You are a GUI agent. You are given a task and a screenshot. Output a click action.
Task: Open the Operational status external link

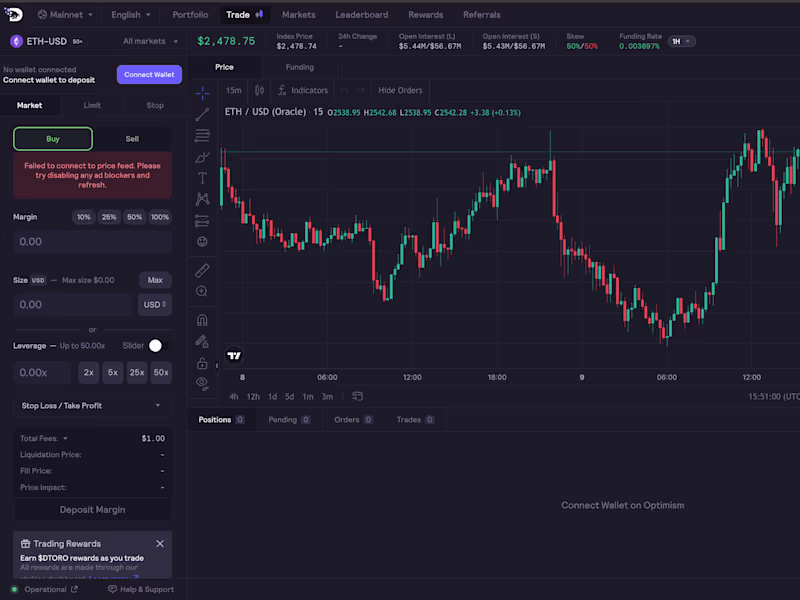[x=74, y=589]
